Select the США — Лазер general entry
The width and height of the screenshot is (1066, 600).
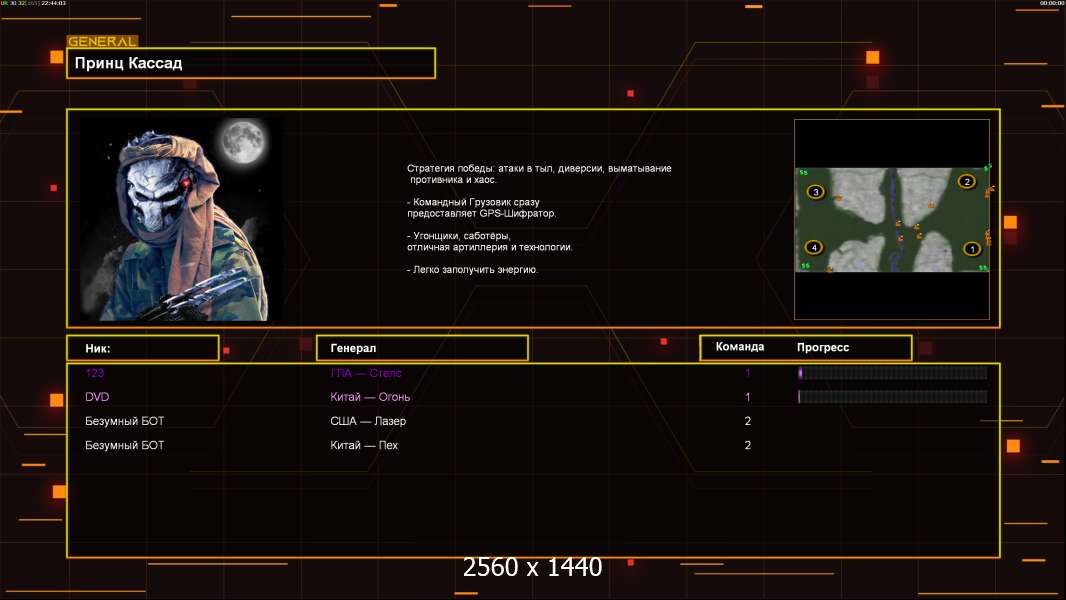point(368,421)
